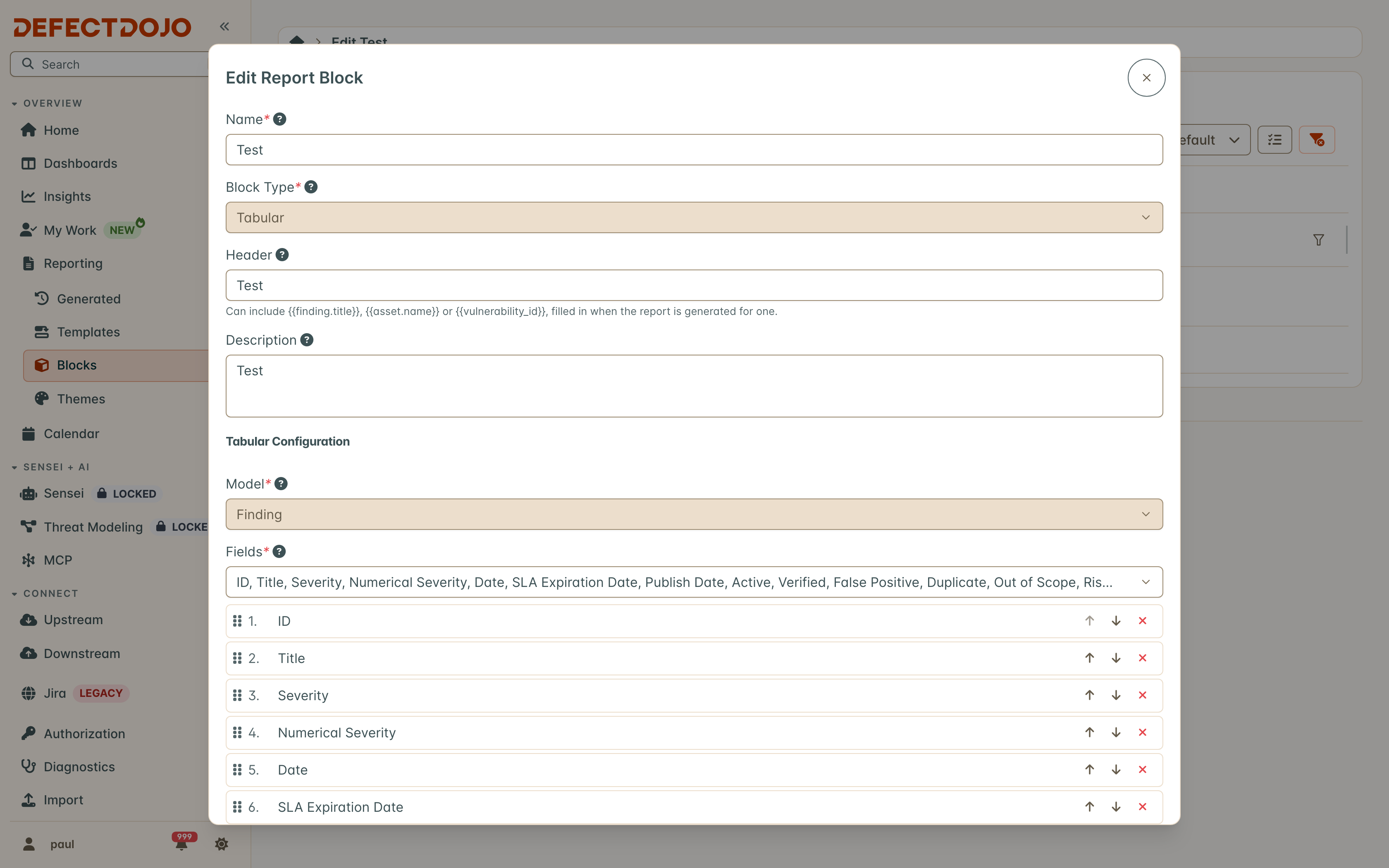Screen dimensions: 1389x868
Task: Open Themes in the sidebar
Action: [69, 399]
